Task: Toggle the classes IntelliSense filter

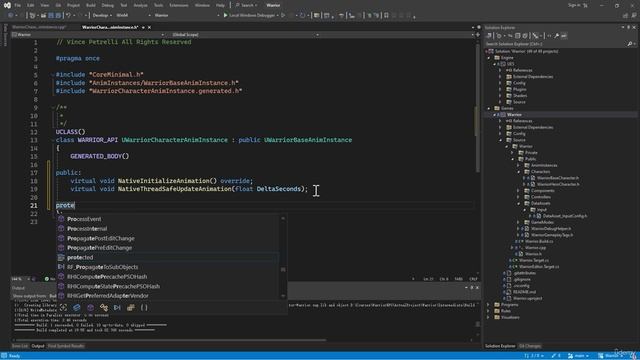Action: [104, 307]
